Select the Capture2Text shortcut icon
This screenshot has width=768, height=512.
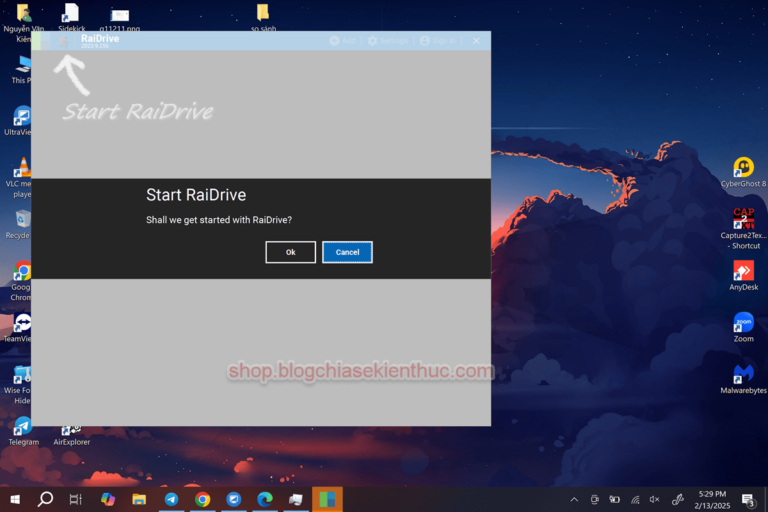(743, 220)
